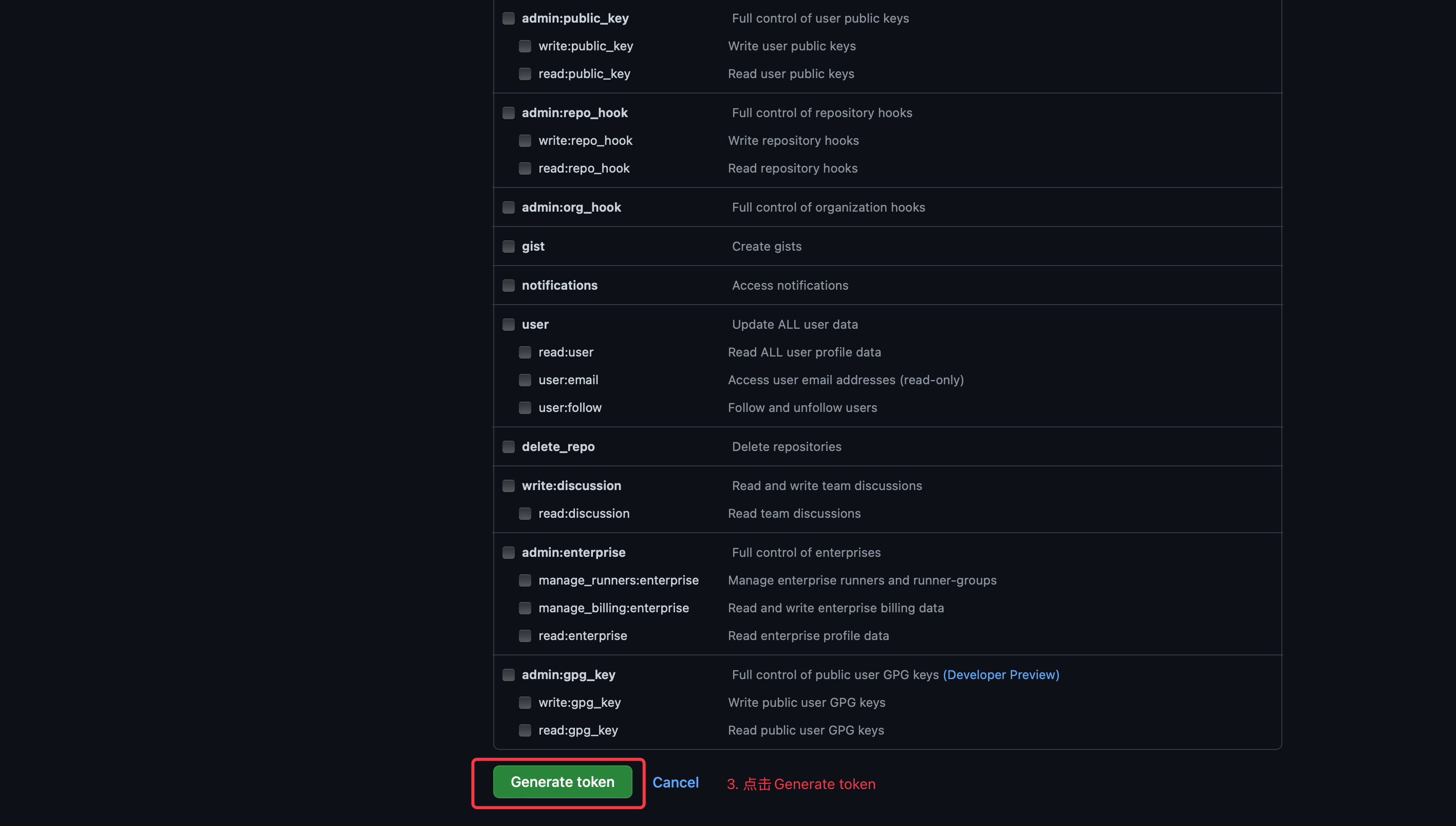Select the user scope checkbox
This screenshot has height=826, width=1456.
[509, 325]
